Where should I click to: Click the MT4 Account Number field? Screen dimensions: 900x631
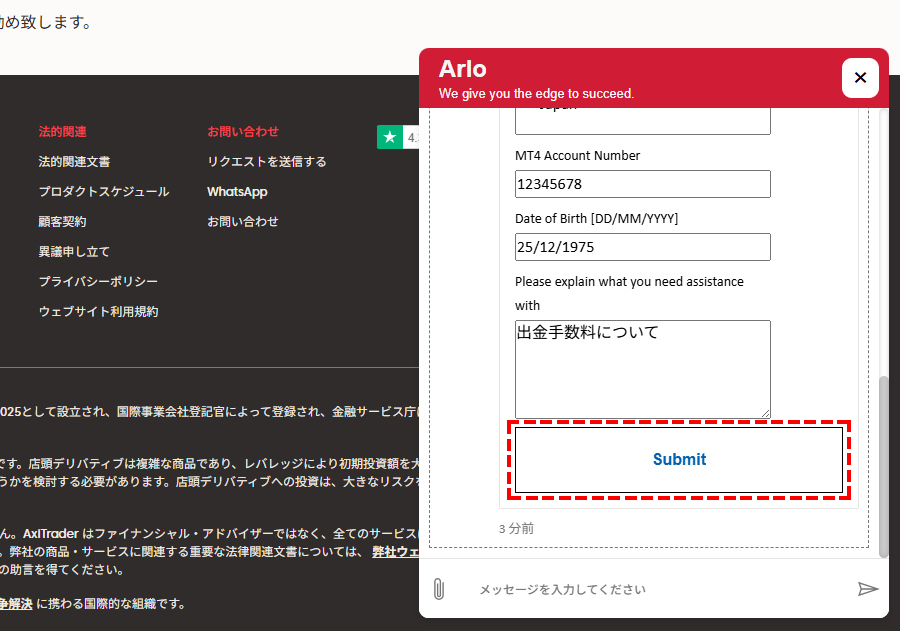[x=642, y=184]
